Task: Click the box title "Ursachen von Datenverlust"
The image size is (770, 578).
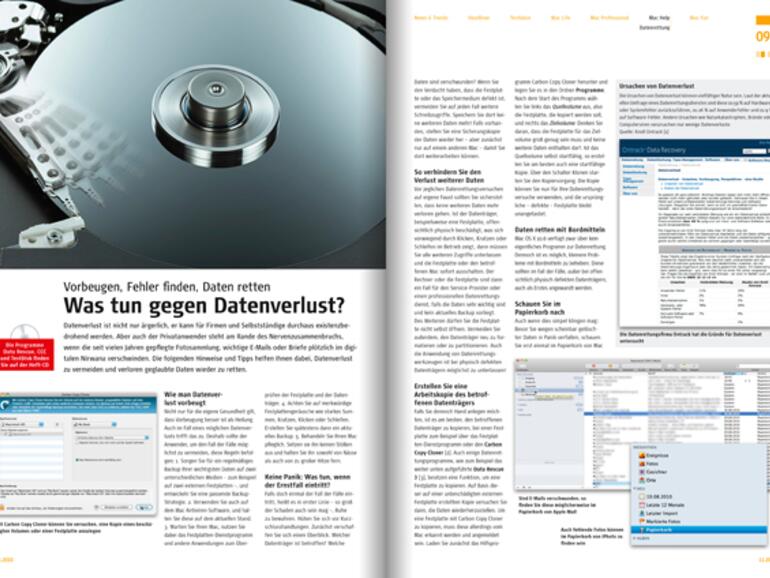Action: click(656, 86)
